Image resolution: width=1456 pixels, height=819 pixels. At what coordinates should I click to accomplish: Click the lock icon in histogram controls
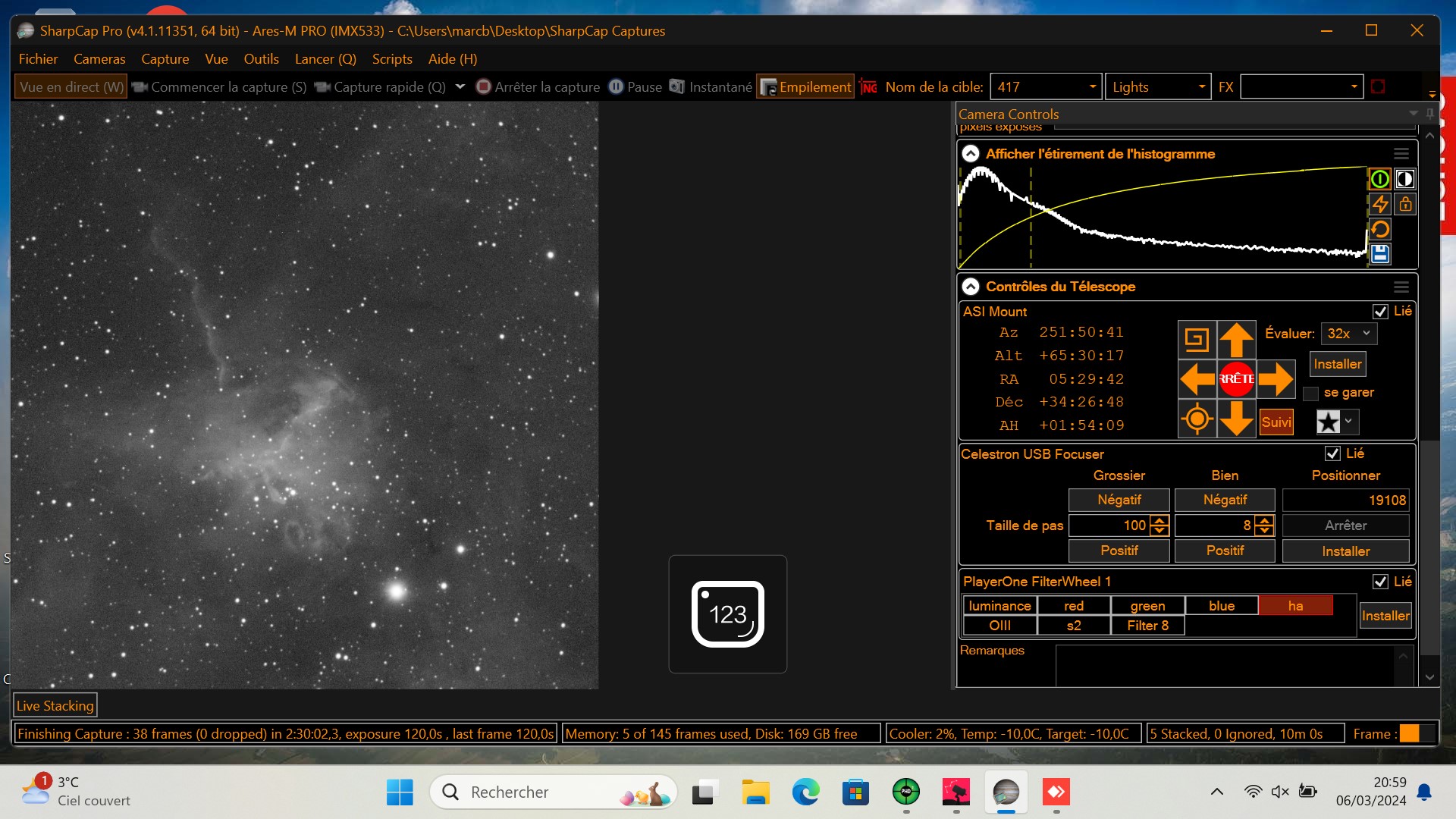(1405, 204)
